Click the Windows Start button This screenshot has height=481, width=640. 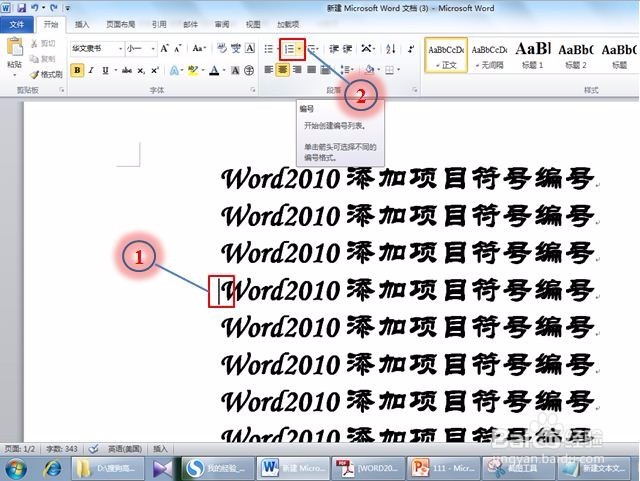coord(16,468)
